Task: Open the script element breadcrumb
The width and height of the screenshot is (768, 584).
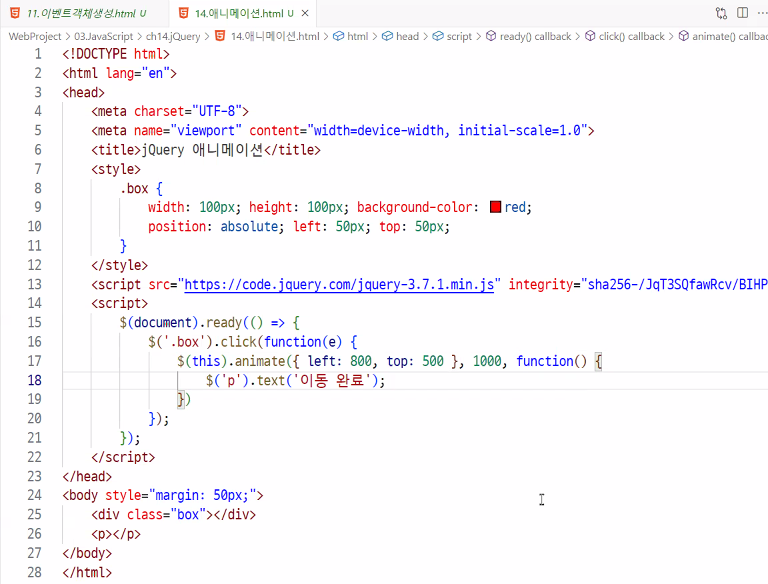Action: pyautogui.click(x=459, y=36)
